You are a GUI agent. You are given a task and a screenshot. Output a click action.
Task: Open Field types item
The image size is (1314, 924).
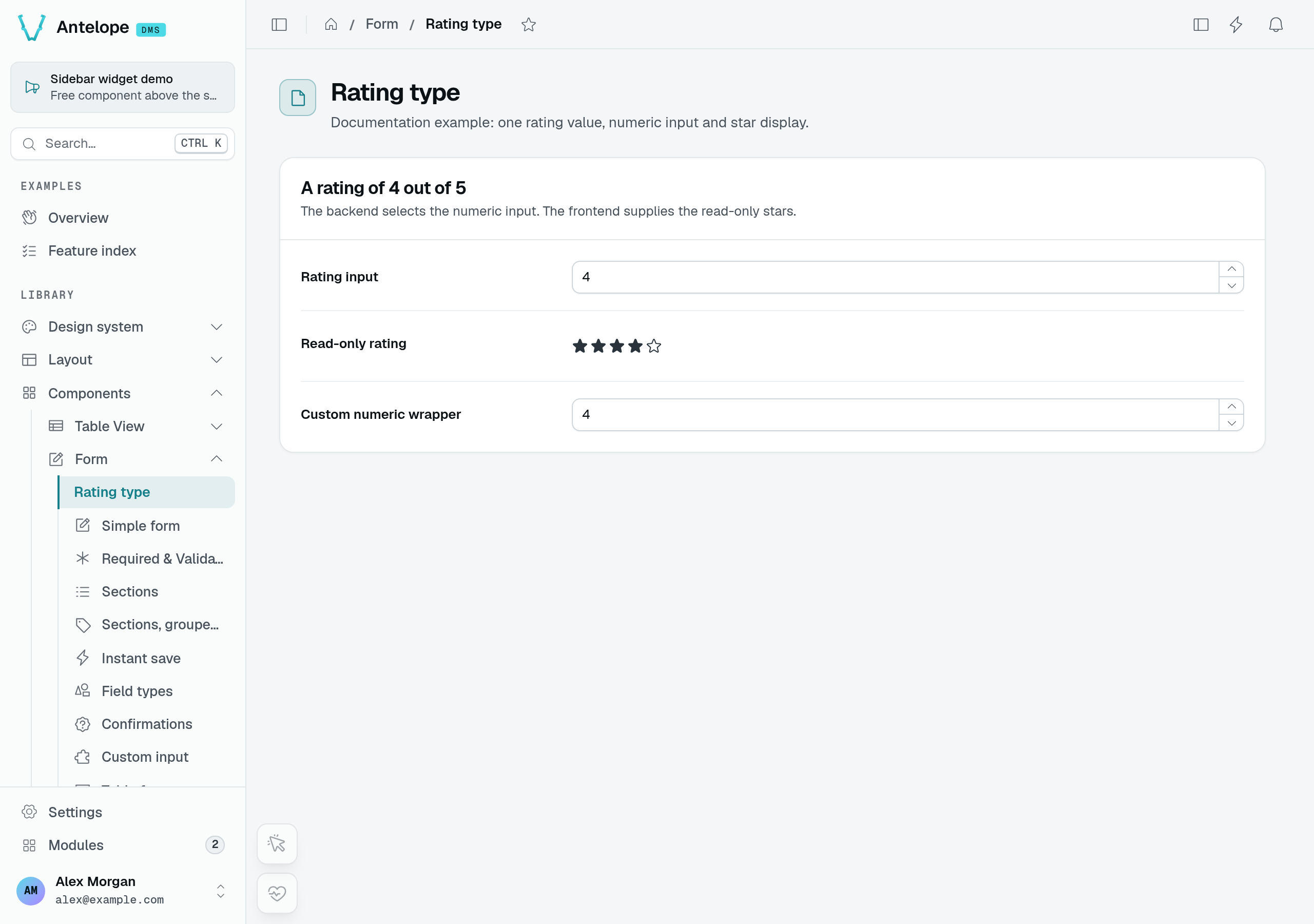[x=149, y=691]
